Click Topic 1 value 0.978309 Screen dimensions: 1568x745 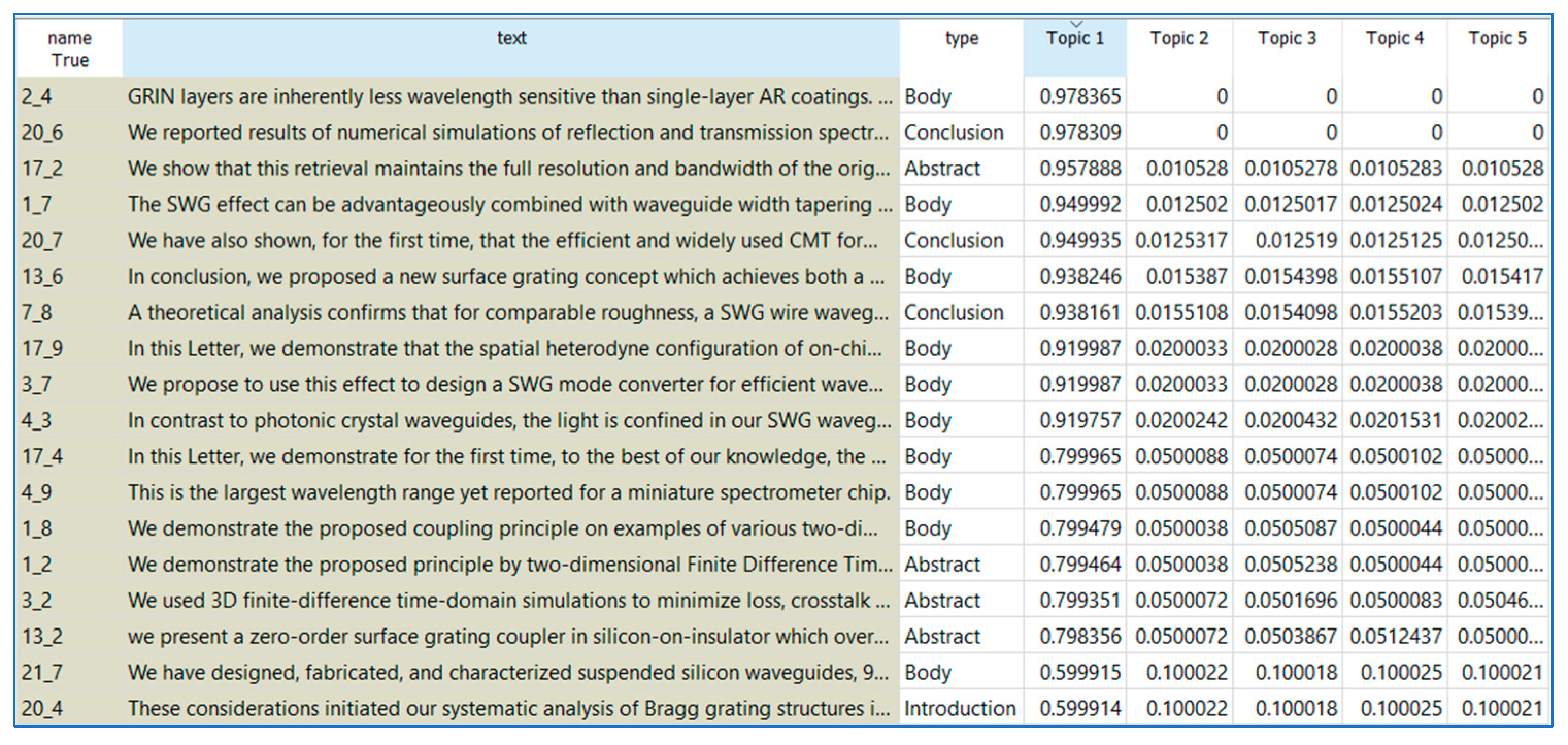pos(1080,132)
